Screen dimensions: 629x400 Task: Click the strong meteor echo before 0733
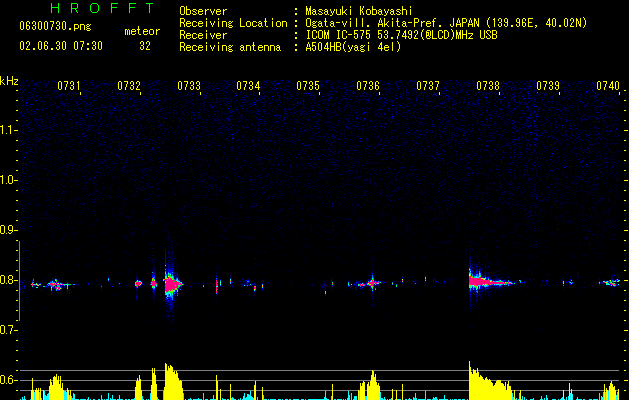pos(172,284)
